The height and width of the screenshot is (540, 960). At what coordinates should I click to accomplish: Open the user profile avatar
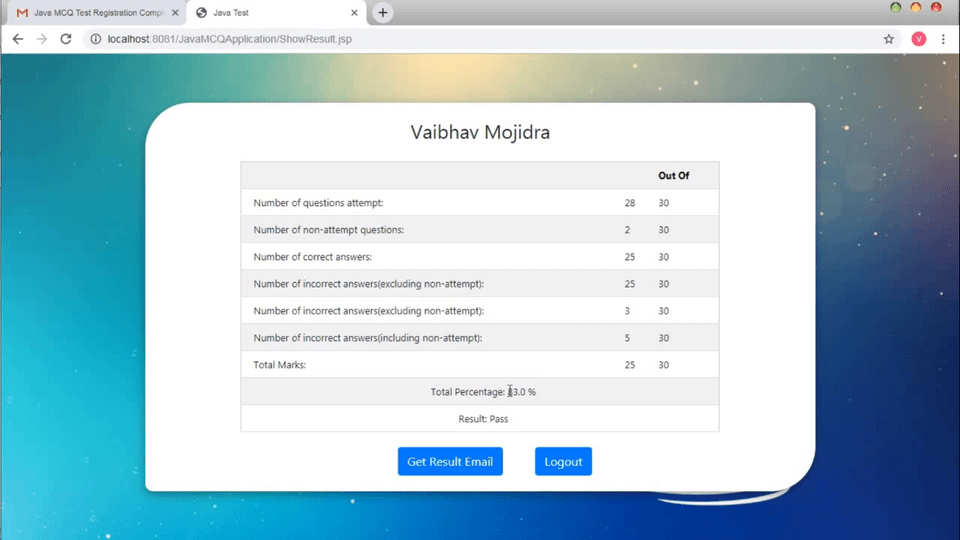coord(918,39)
